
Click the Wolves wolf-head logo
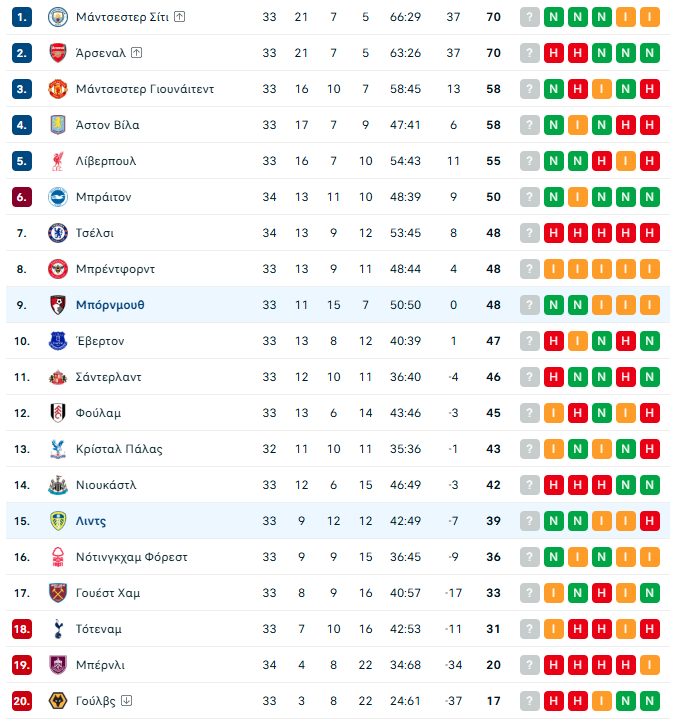tap(57, 701)
